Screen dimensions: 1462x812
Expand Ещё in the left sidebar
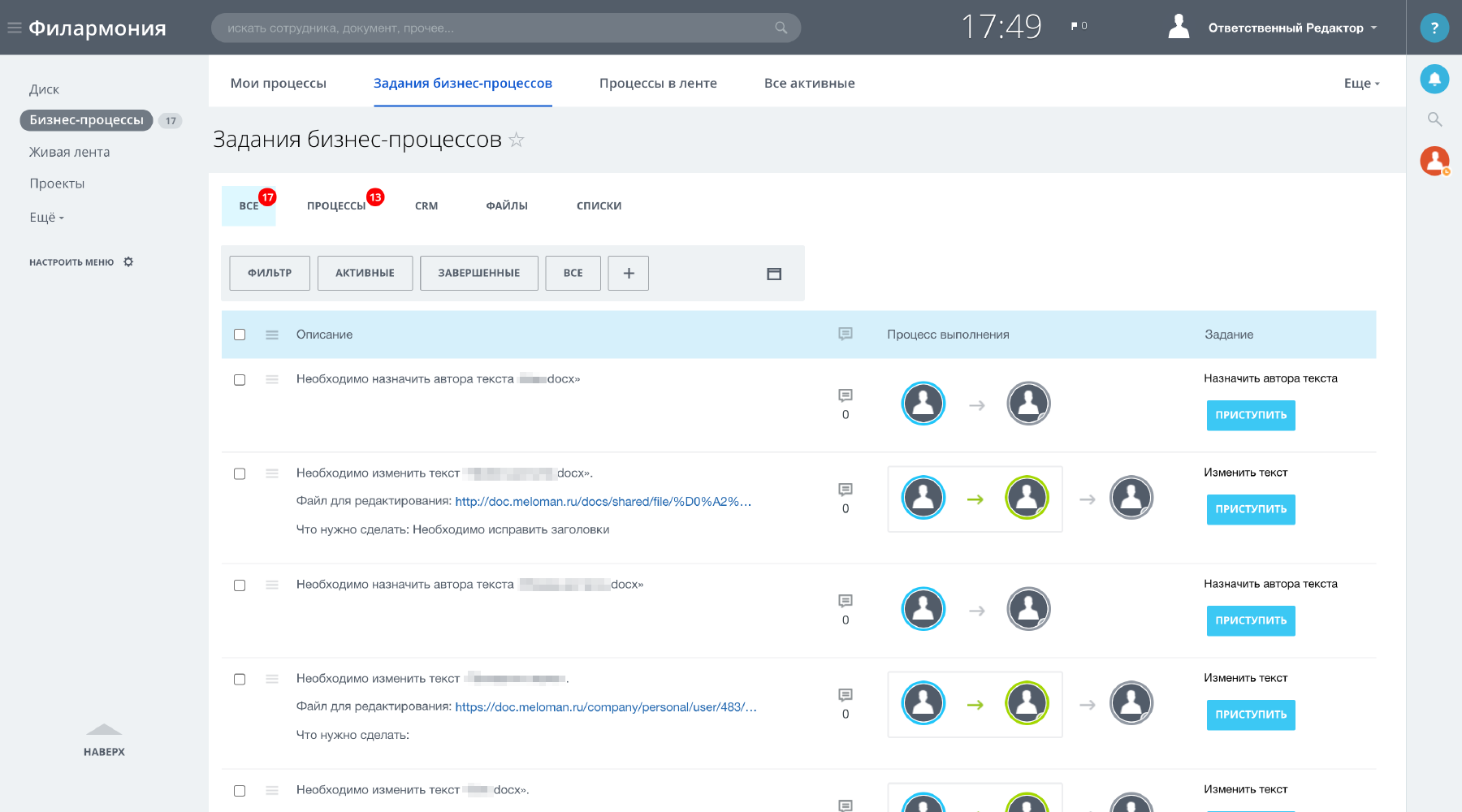click(46, 218)
